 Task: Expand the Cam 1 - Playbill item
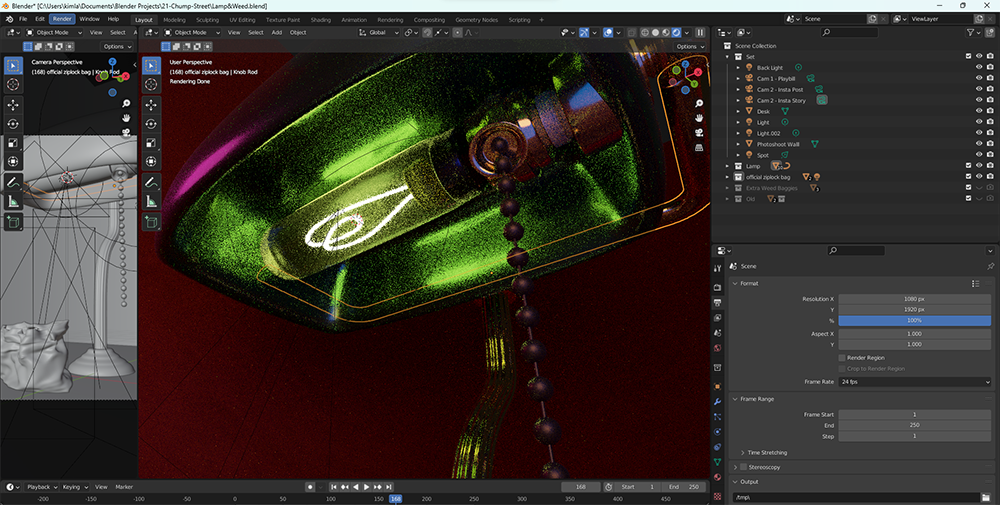pyautogui.click(x=738, y=78)
